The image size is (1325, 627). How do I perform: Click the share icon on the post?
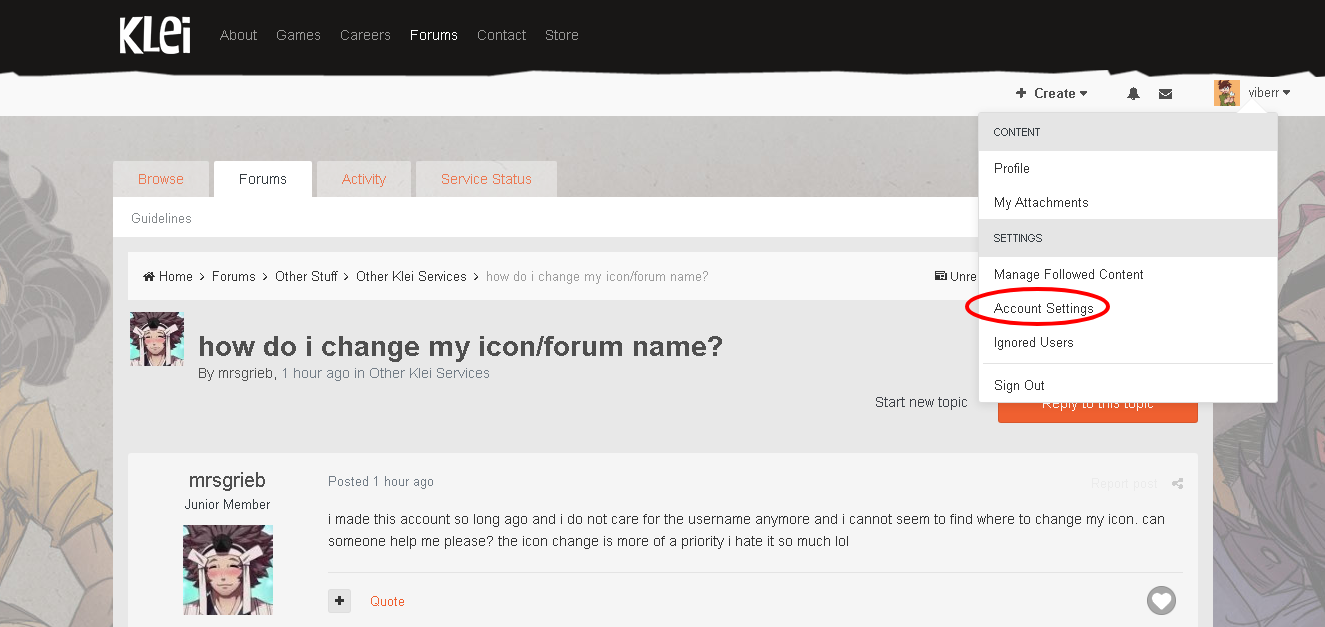(x=1177, y=484)
